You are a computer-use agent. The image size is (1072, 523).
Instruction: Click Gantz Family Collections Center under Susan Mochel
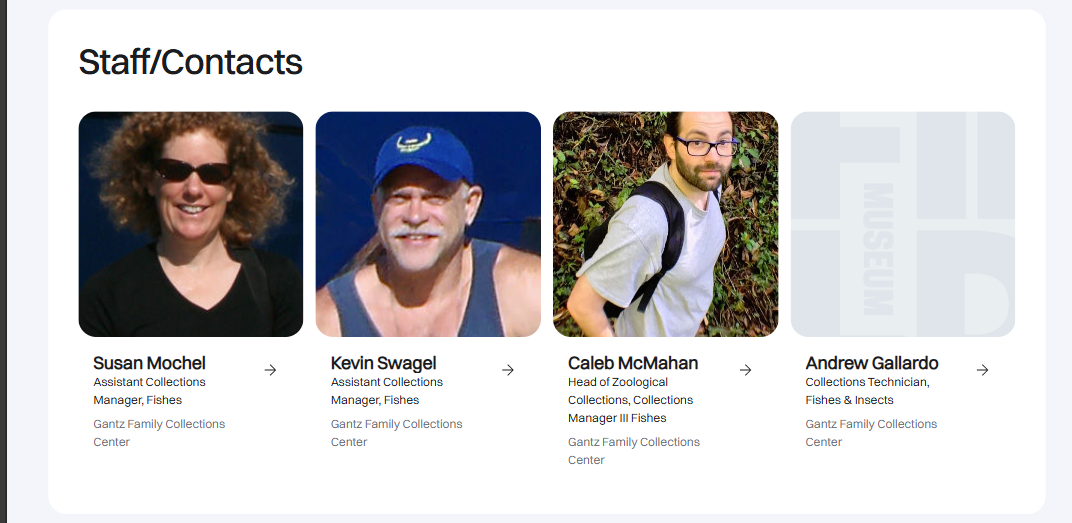(159, 433)
